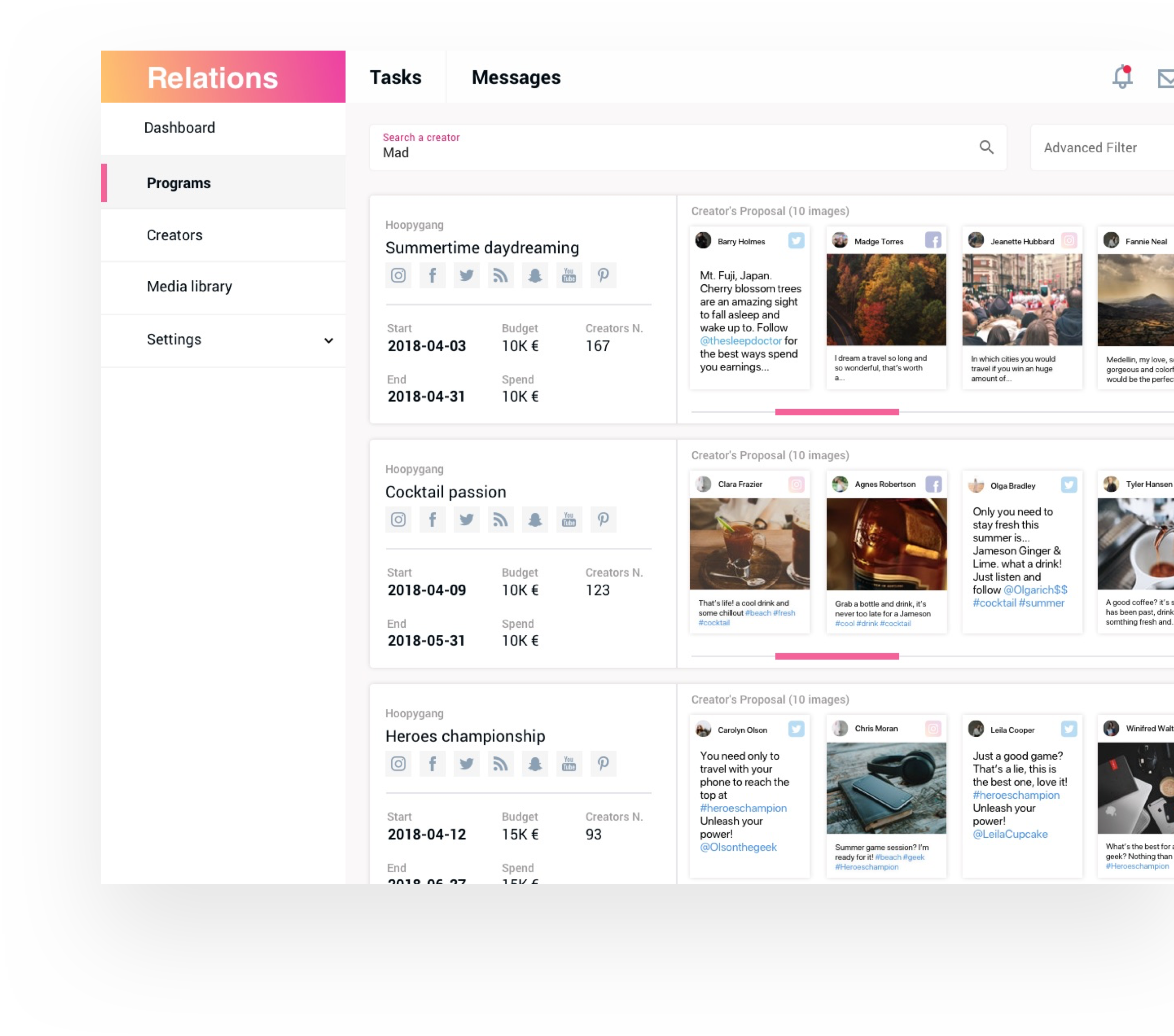1174x1036 pixels.
Task: Open Media library from sidebar
Action: point(189,286)
